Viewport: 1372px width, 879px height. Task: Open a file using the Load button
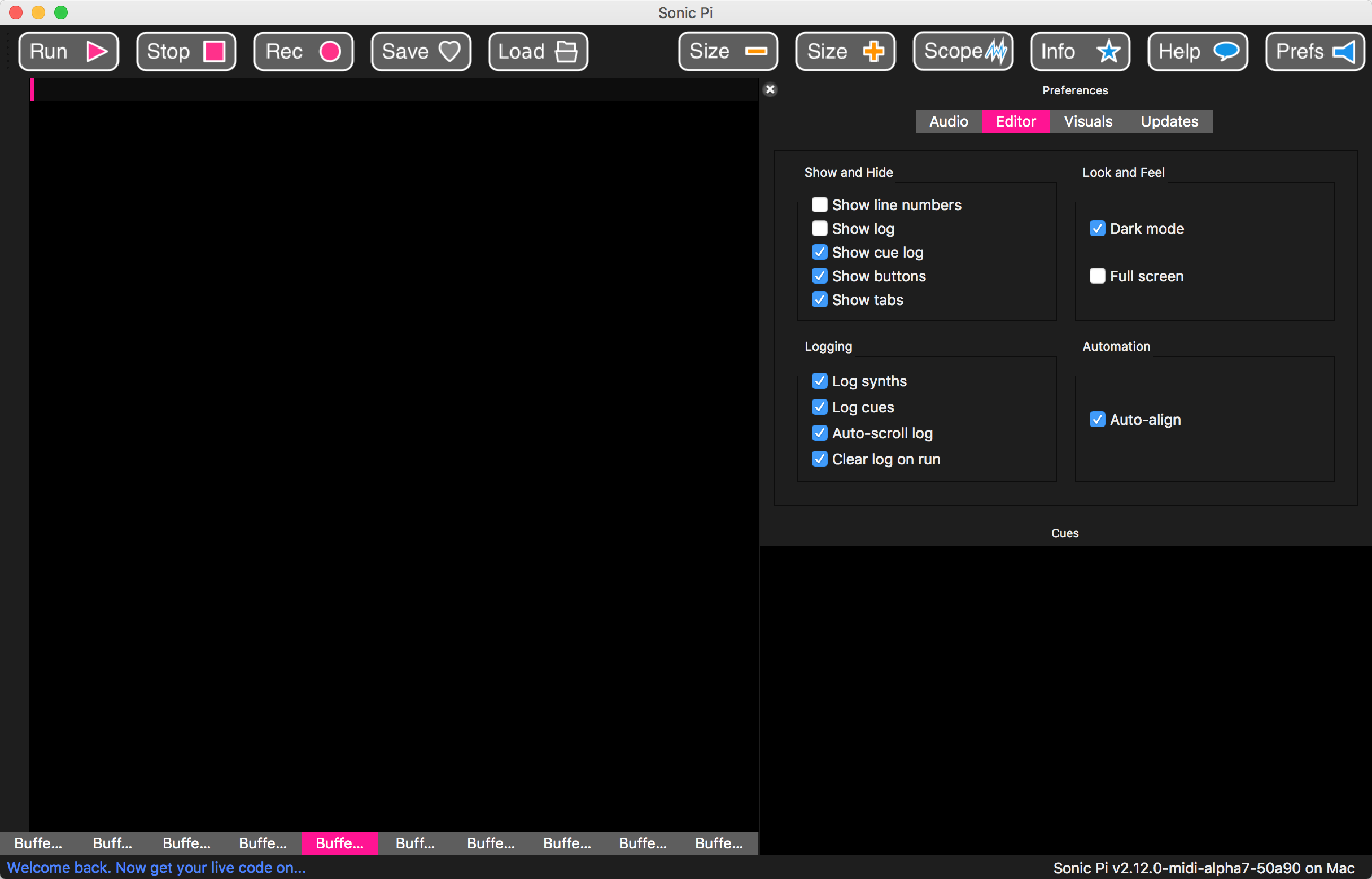[539, 51]
